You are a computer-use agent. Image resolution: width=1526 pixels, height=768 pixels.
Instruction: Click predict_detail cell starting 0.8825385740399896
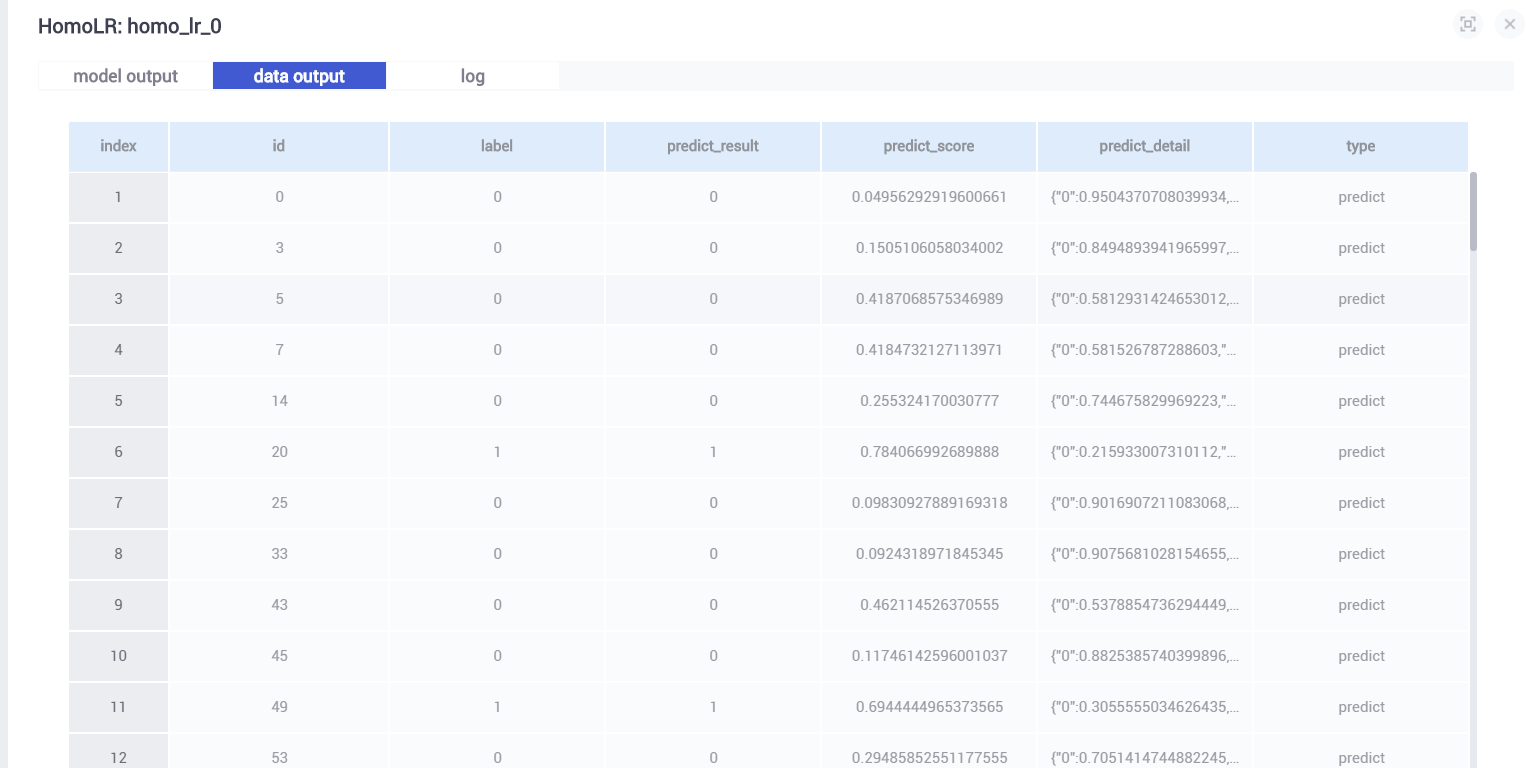[x=1145, y=656]
